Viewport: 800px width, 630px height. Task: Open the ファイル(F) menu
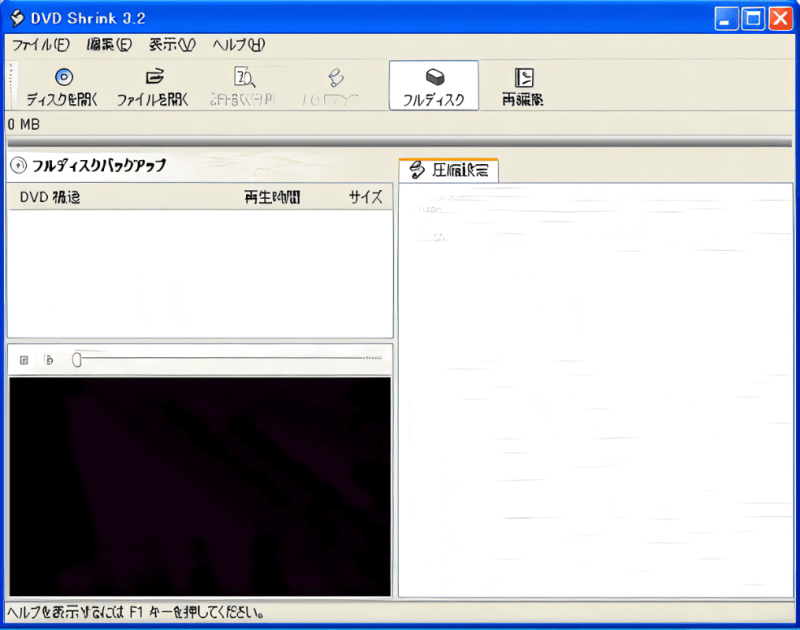tap(40, 45)
